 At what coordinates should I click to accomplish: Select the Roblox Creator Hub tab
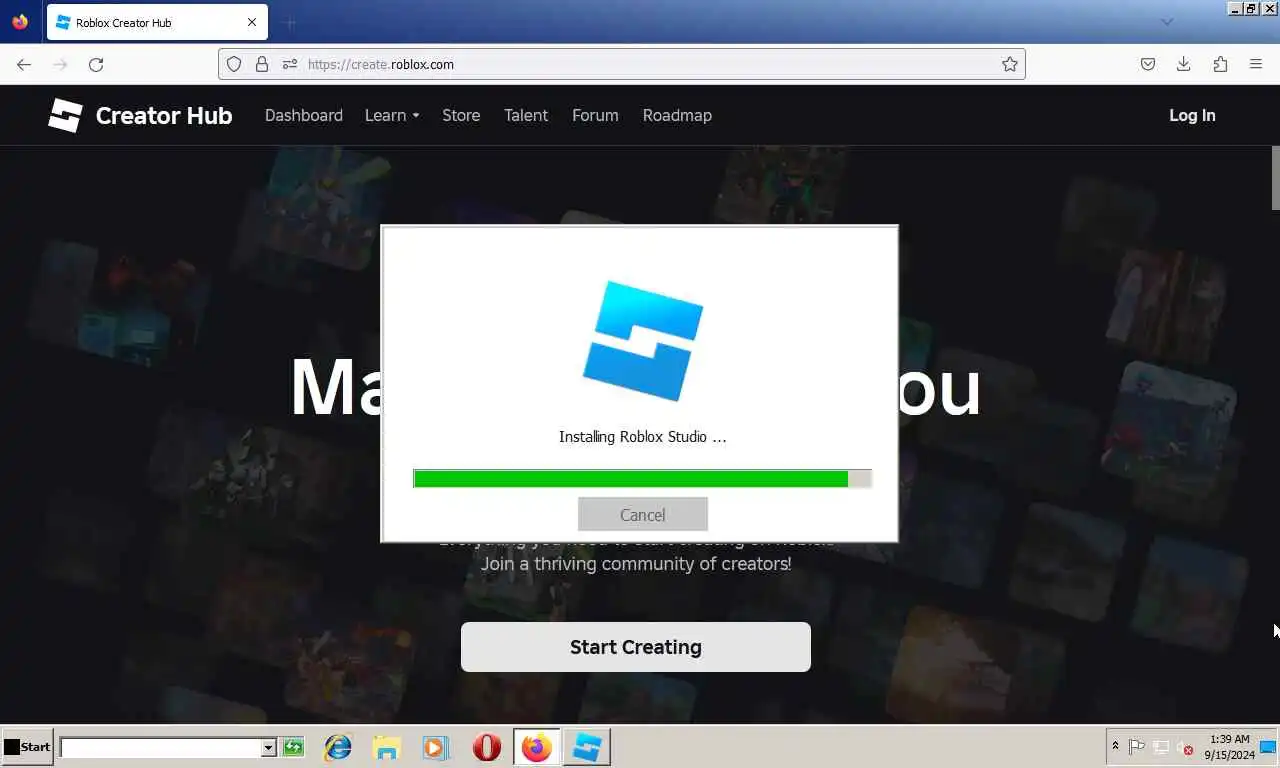(157, 22)
